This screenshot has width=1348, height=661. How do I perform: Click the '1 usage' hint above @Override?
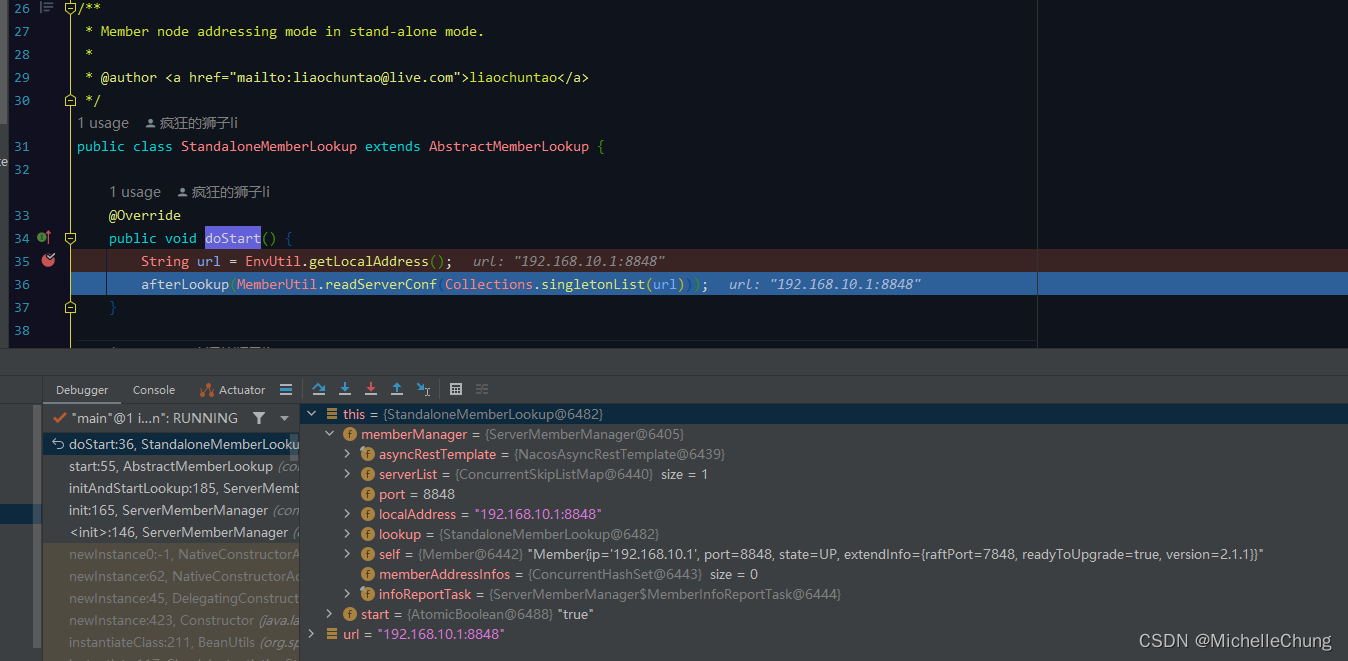pos(135,192)
